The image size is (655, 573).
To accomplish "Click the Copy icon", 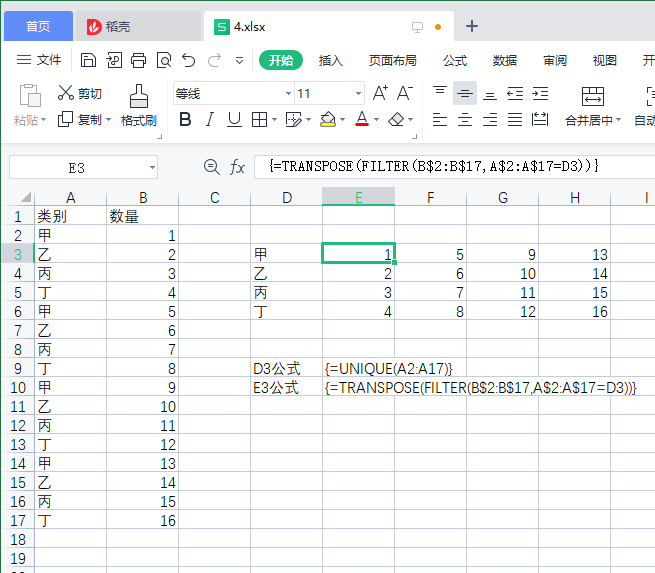I will coord(65,119).
